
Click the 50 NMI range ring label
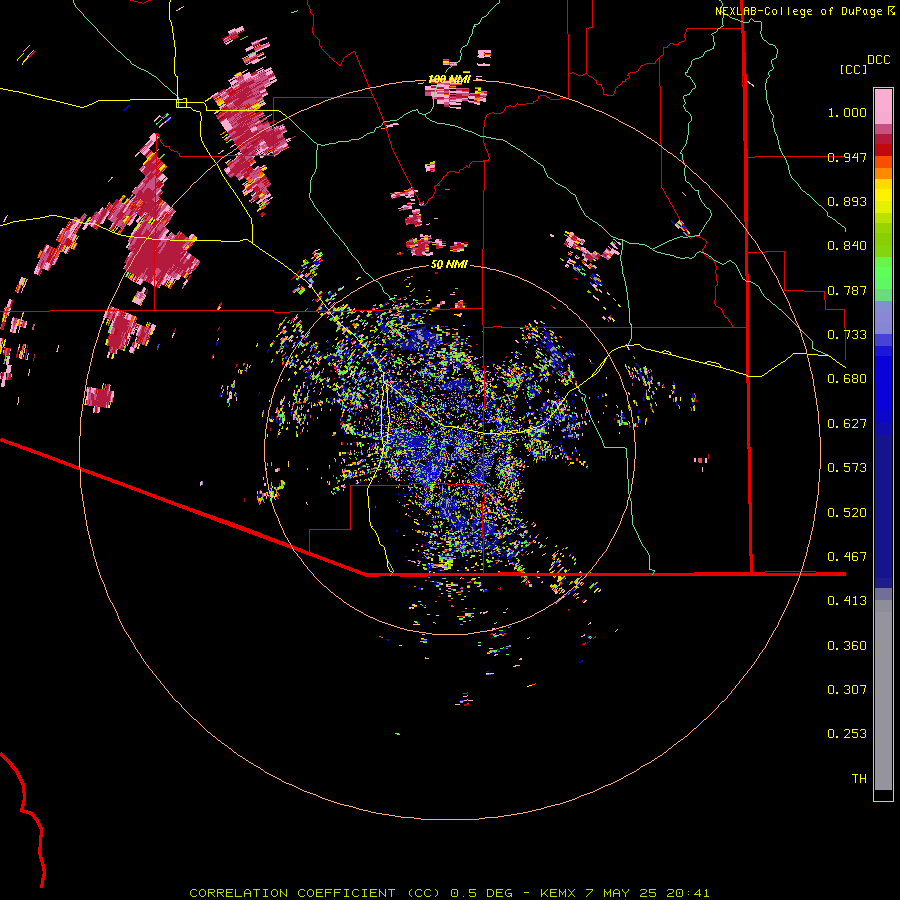(x=449, y=265)
